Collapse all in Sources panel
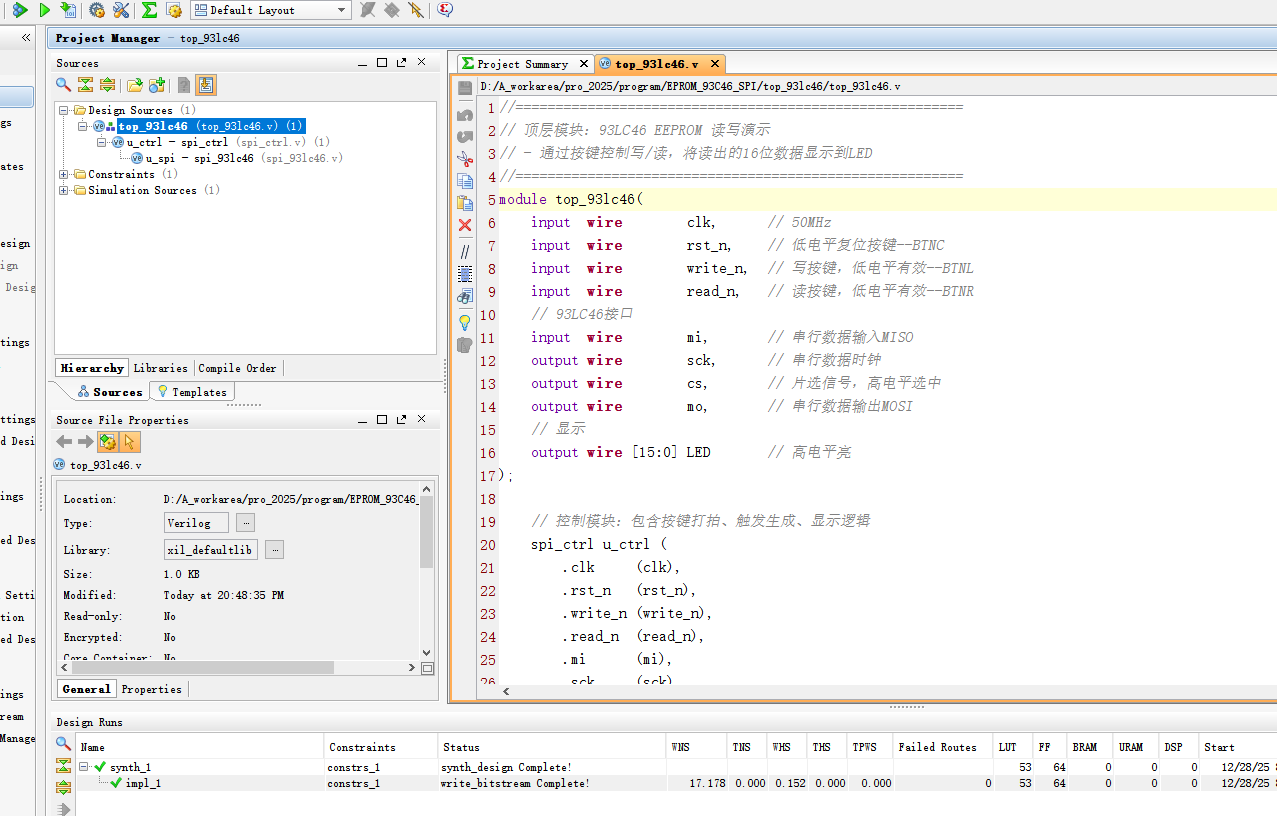The width and height of the screenshot is (1277, 816). 85,85
